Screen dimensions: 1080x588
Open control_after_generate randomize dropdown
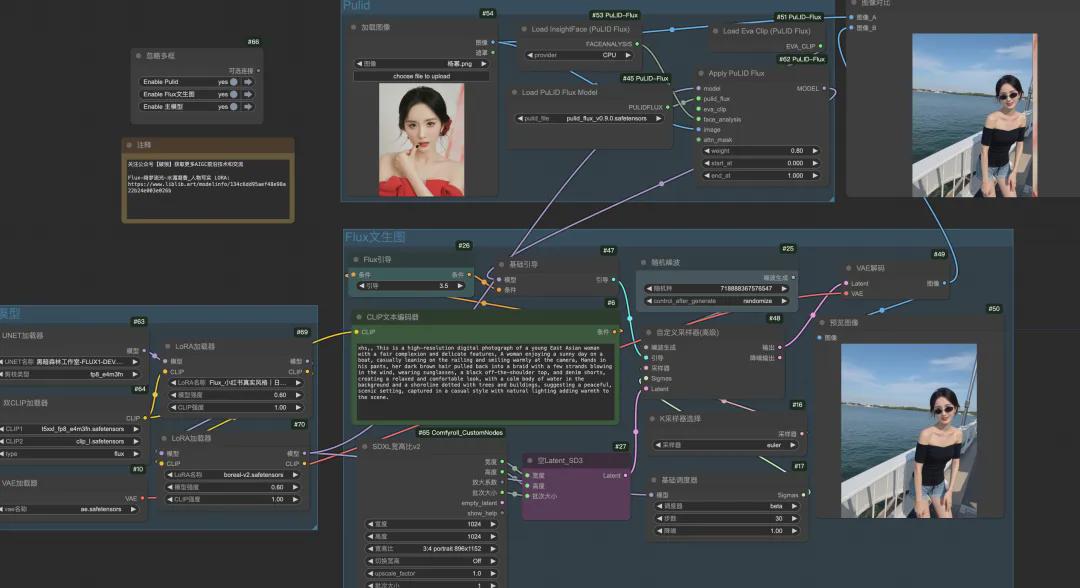[x=714, y=300]
